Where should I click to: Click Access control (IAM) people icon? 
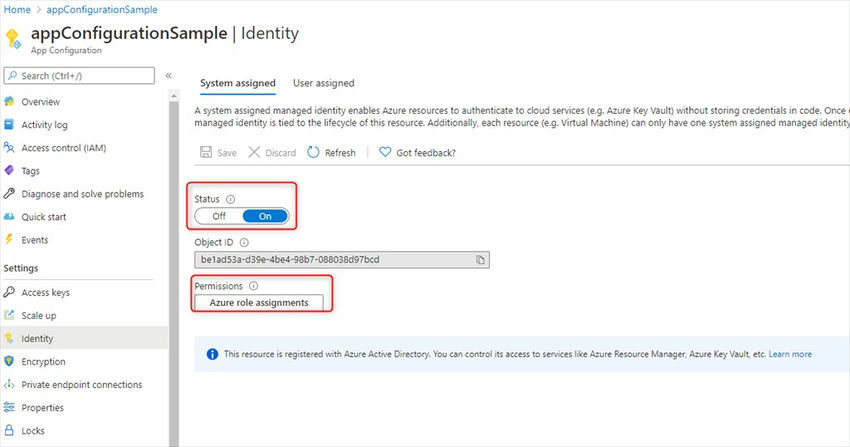point(9,147)
